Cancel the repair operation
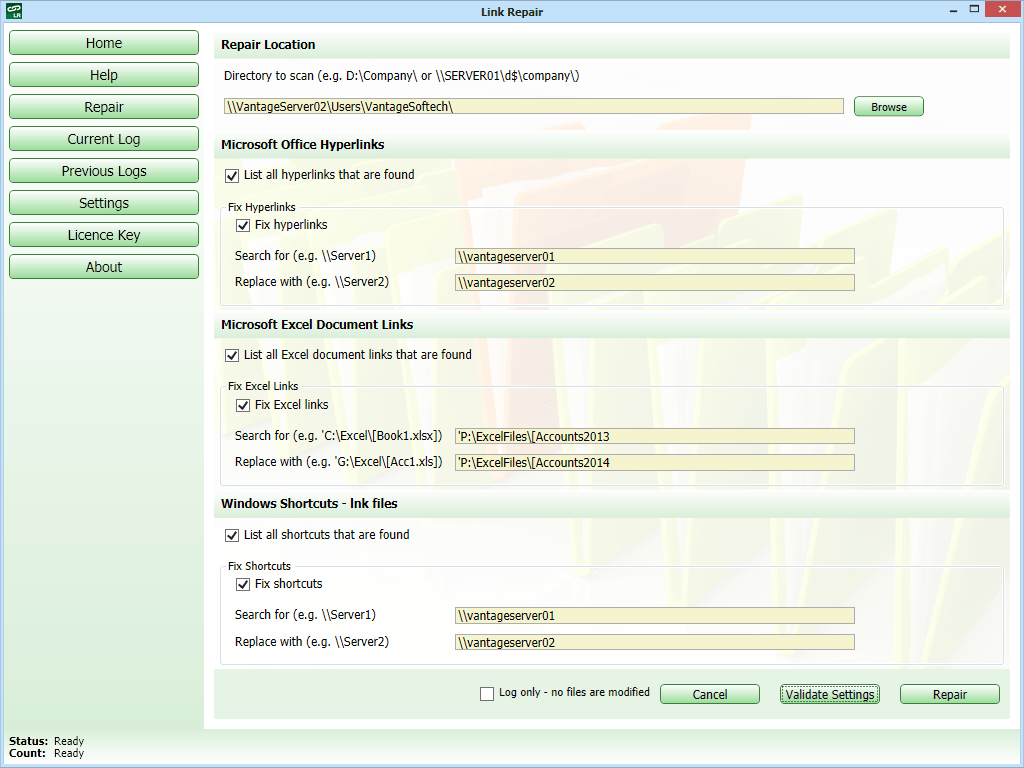 (x=709, y=693)
